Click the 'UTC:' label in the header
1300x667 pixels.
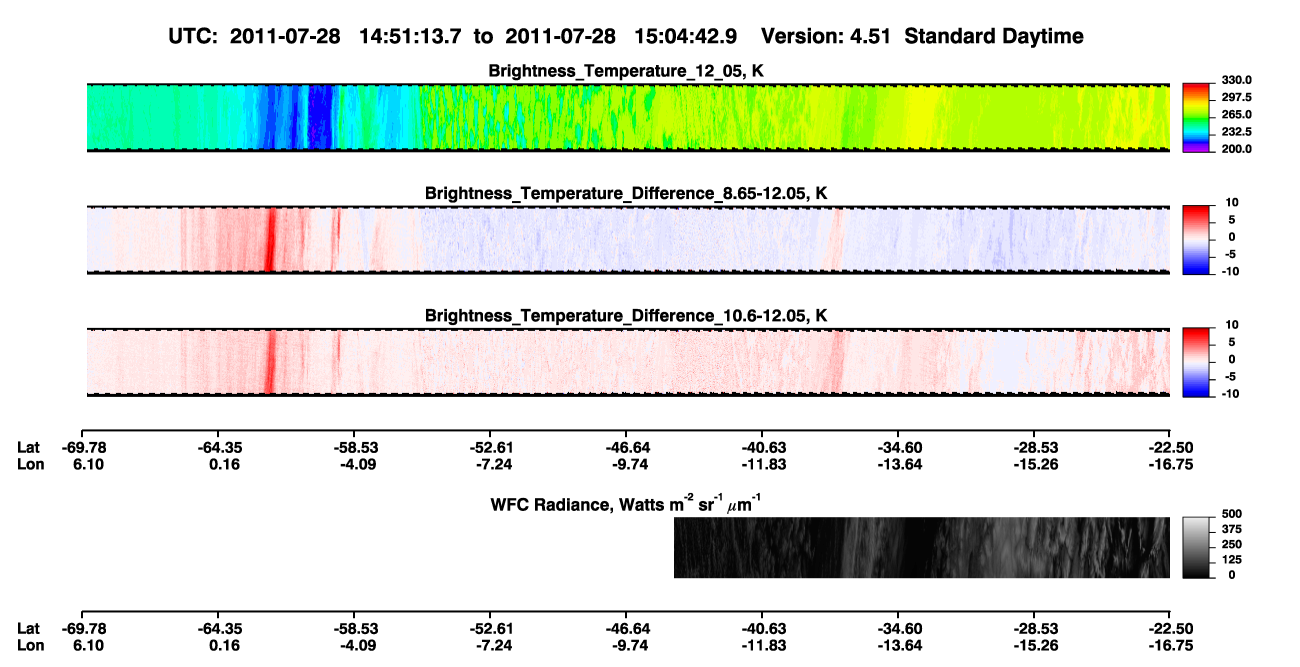tap(195, 36)
